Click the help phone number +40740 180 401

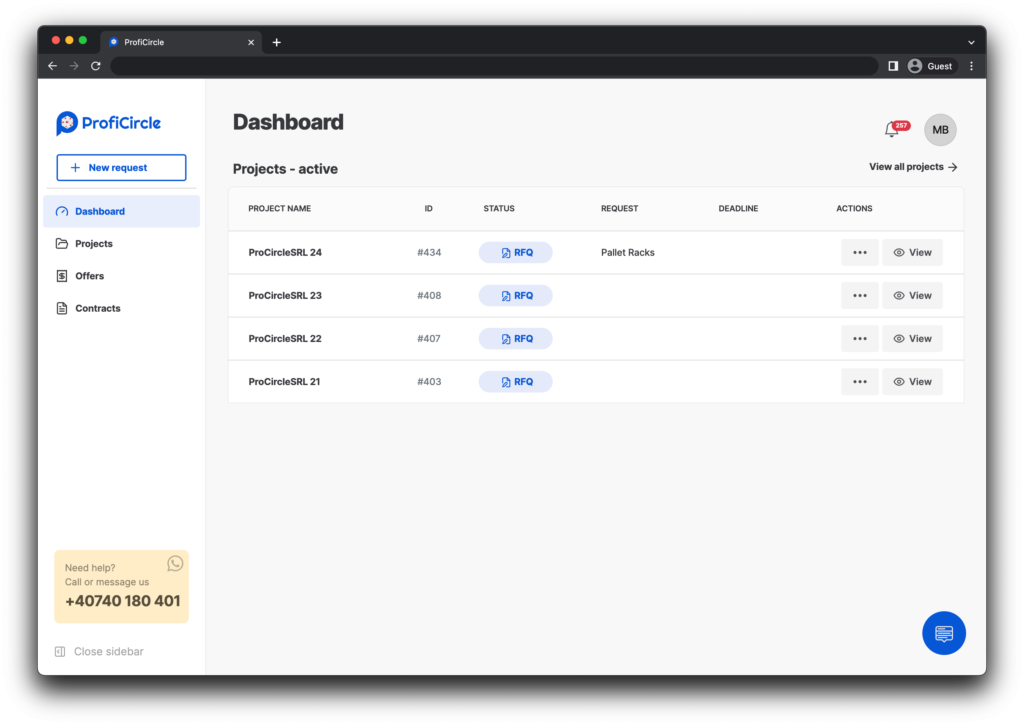123,602
